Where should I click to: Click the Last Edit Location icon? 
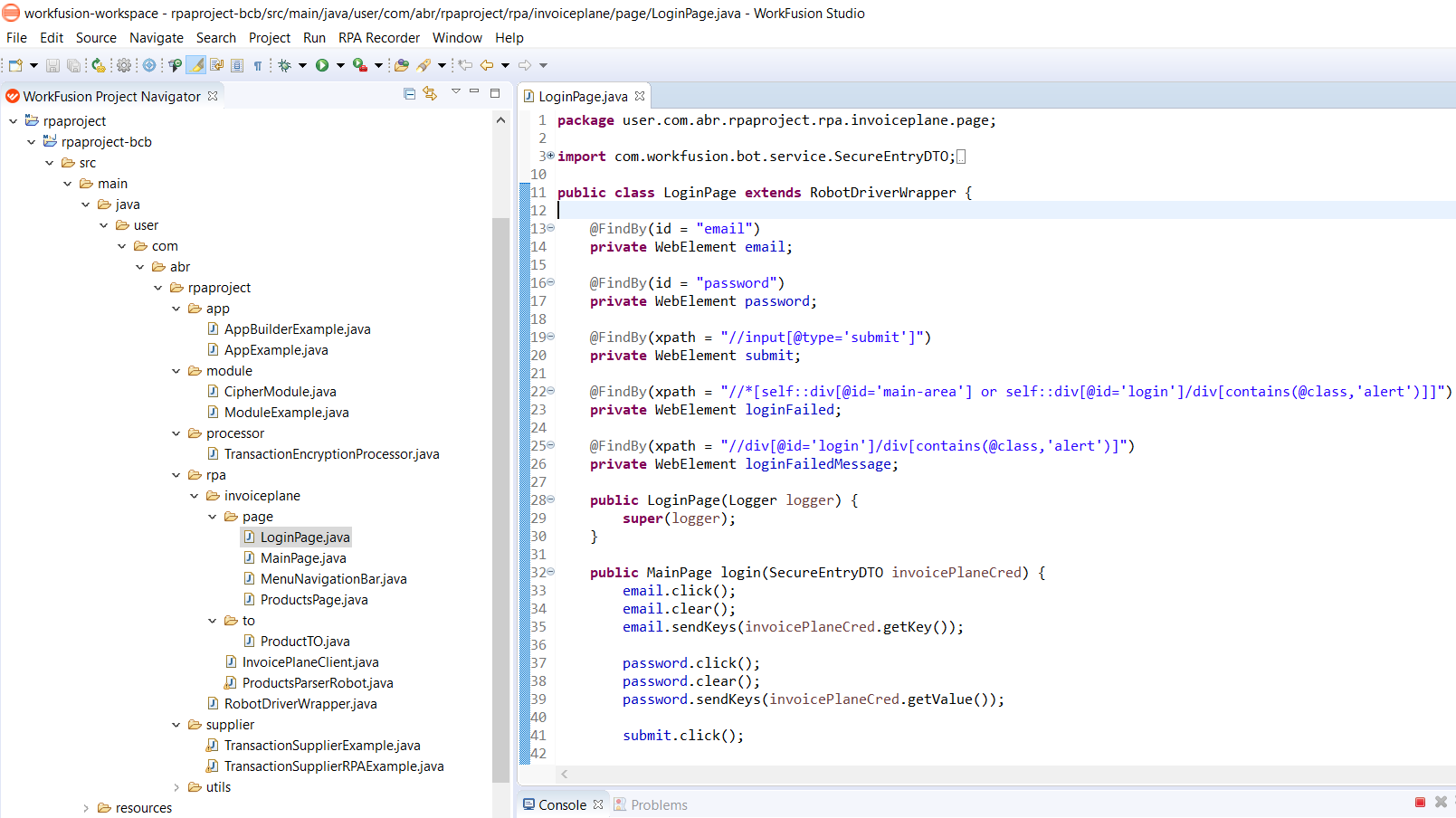[x=465, y=65]
